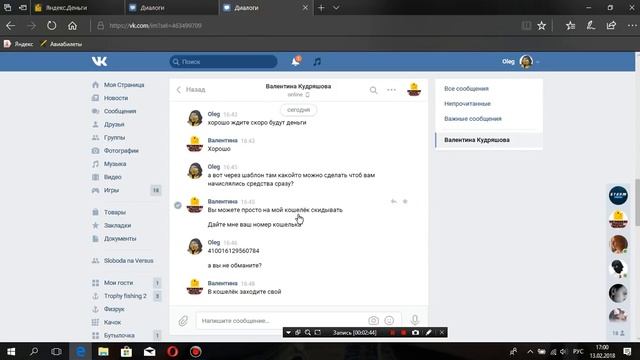Focus the VK Поиск search box

point(223,62)
